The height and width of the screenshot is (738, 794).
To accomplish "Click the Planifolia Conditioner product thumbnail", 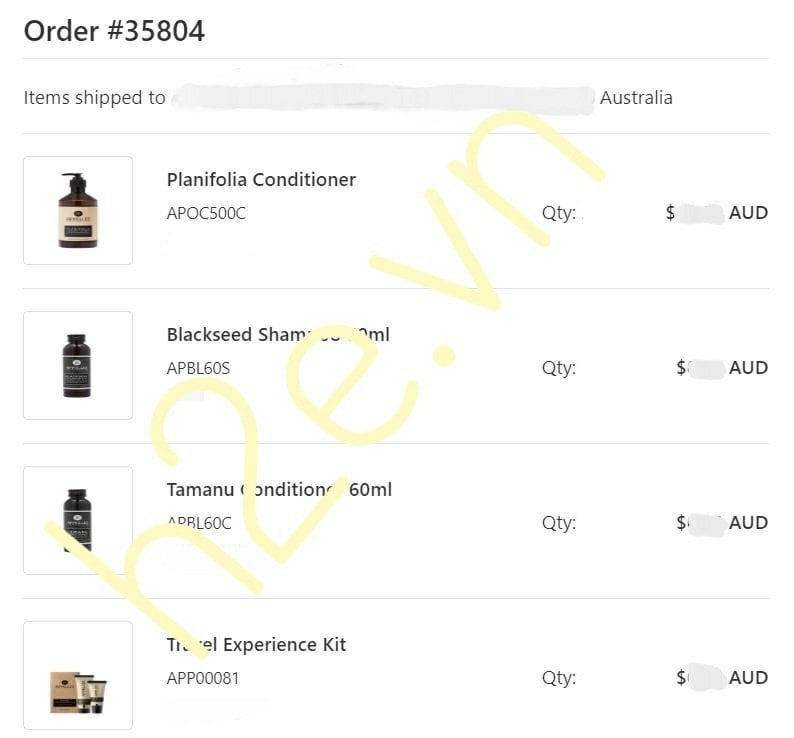I will 78,210.
